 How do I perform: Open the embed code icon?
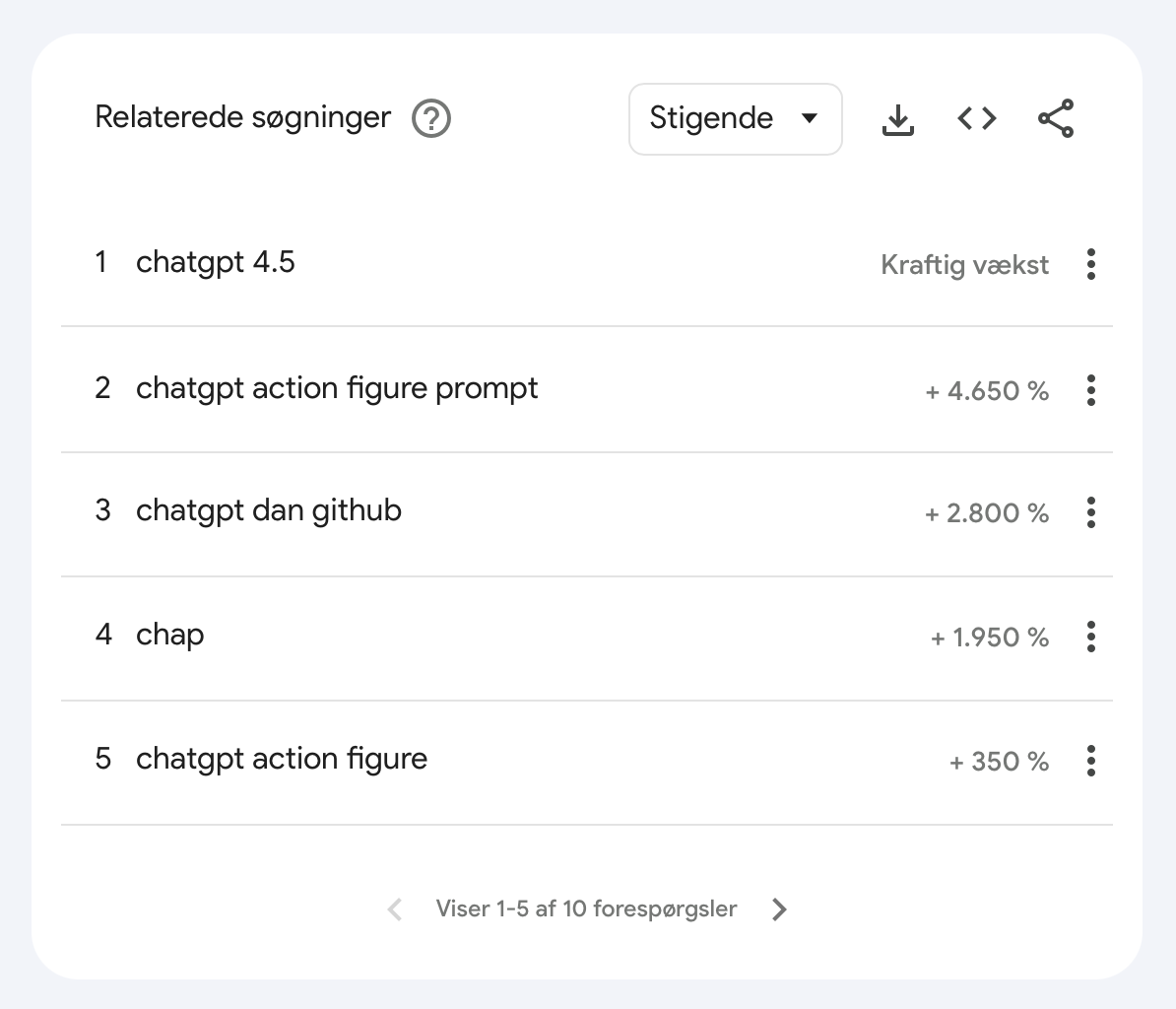pyautogui.click(x=976, y=119)
